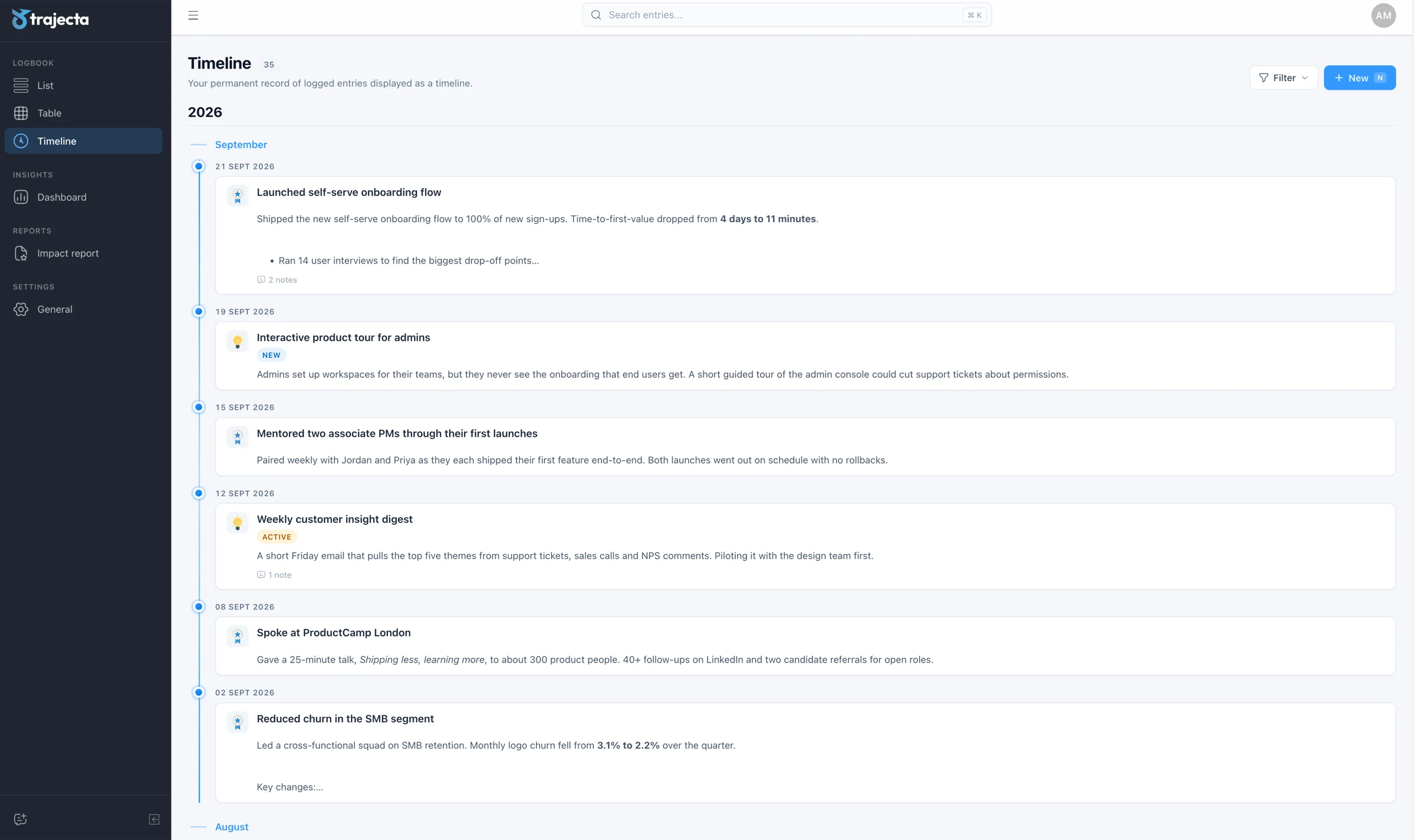
Task: Click the New entry button
Action: [x=1360, y=78]
